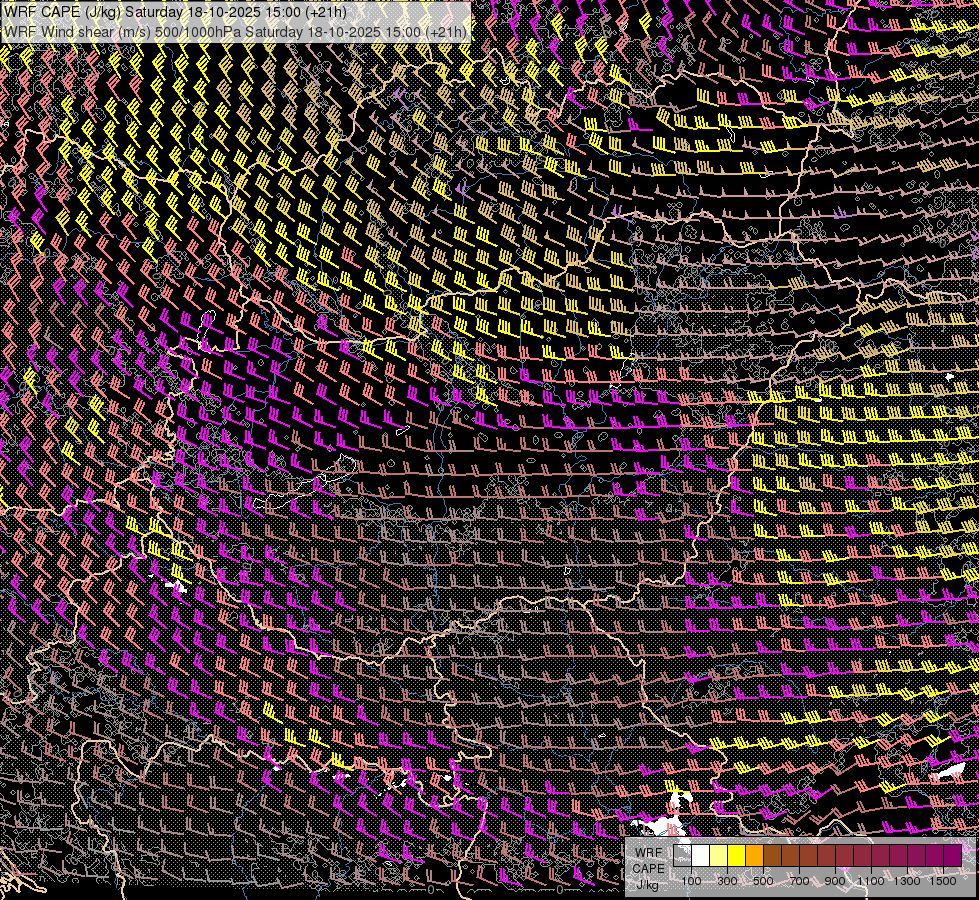Pick the final purple swatch on the legend
Image resolution: width=979 pixels, height=900 pixels.
(952, 856)
